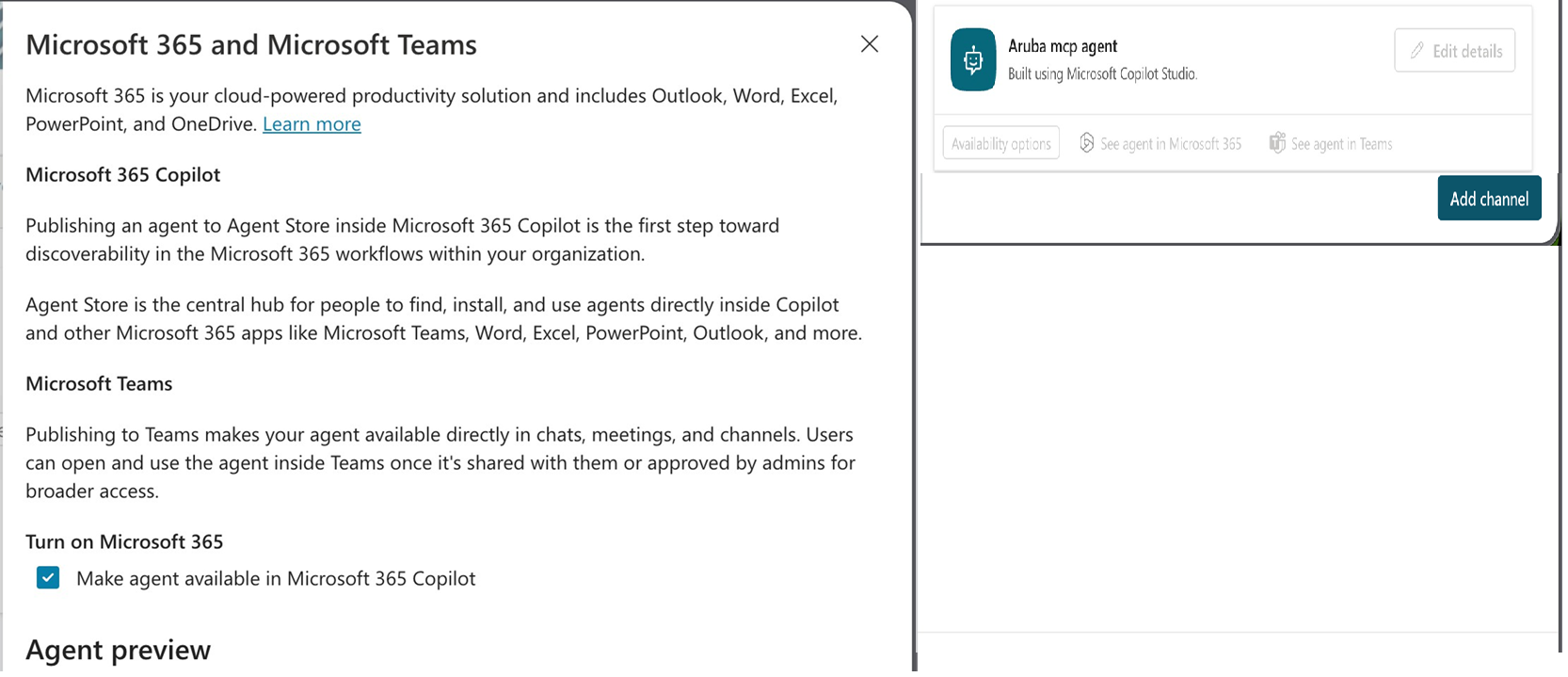Click the Microsoft 365 Copilot logo icon

coord(1087,143)
